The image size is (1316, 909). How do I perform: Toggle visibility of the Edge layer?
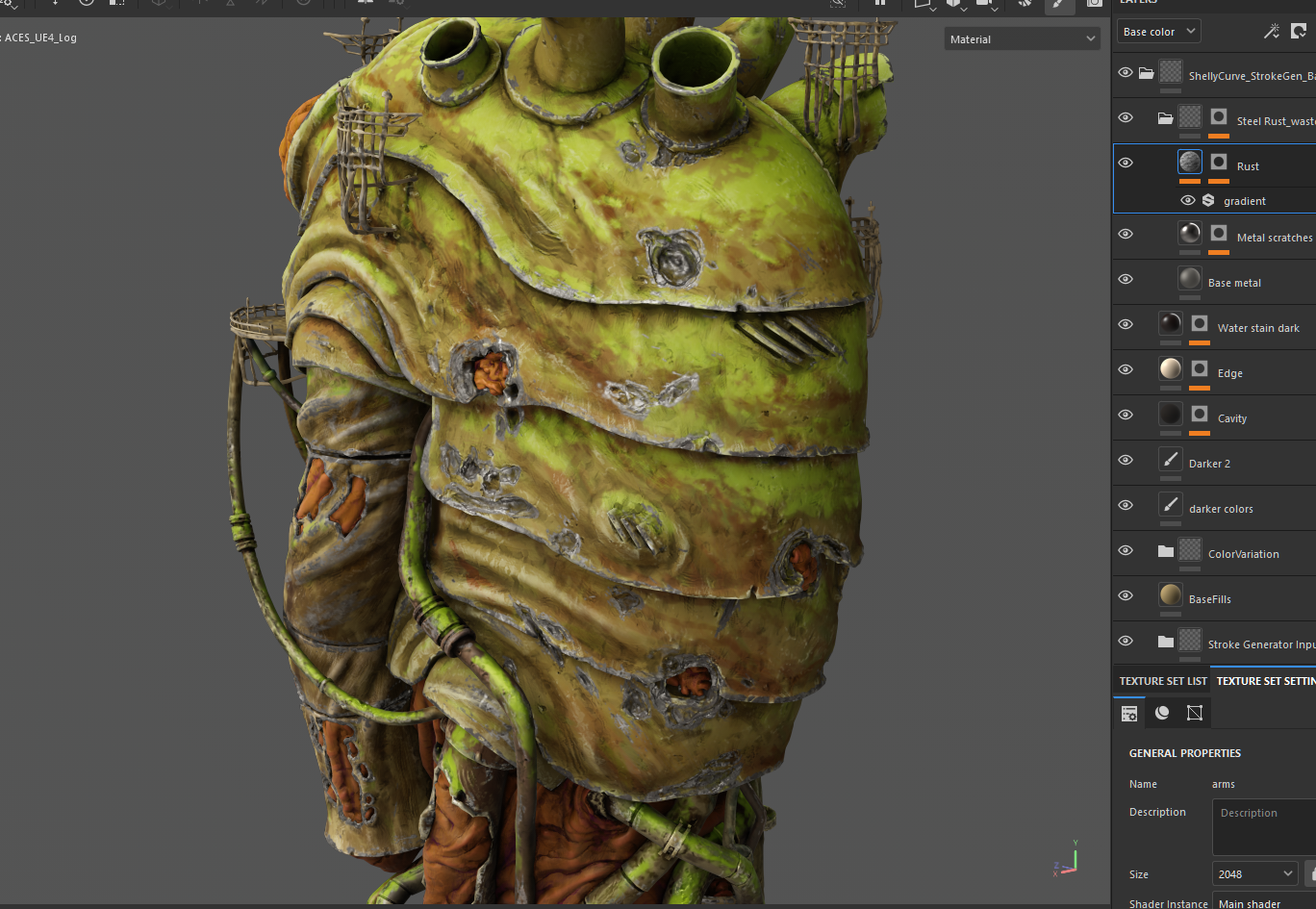coord(1126,369)
